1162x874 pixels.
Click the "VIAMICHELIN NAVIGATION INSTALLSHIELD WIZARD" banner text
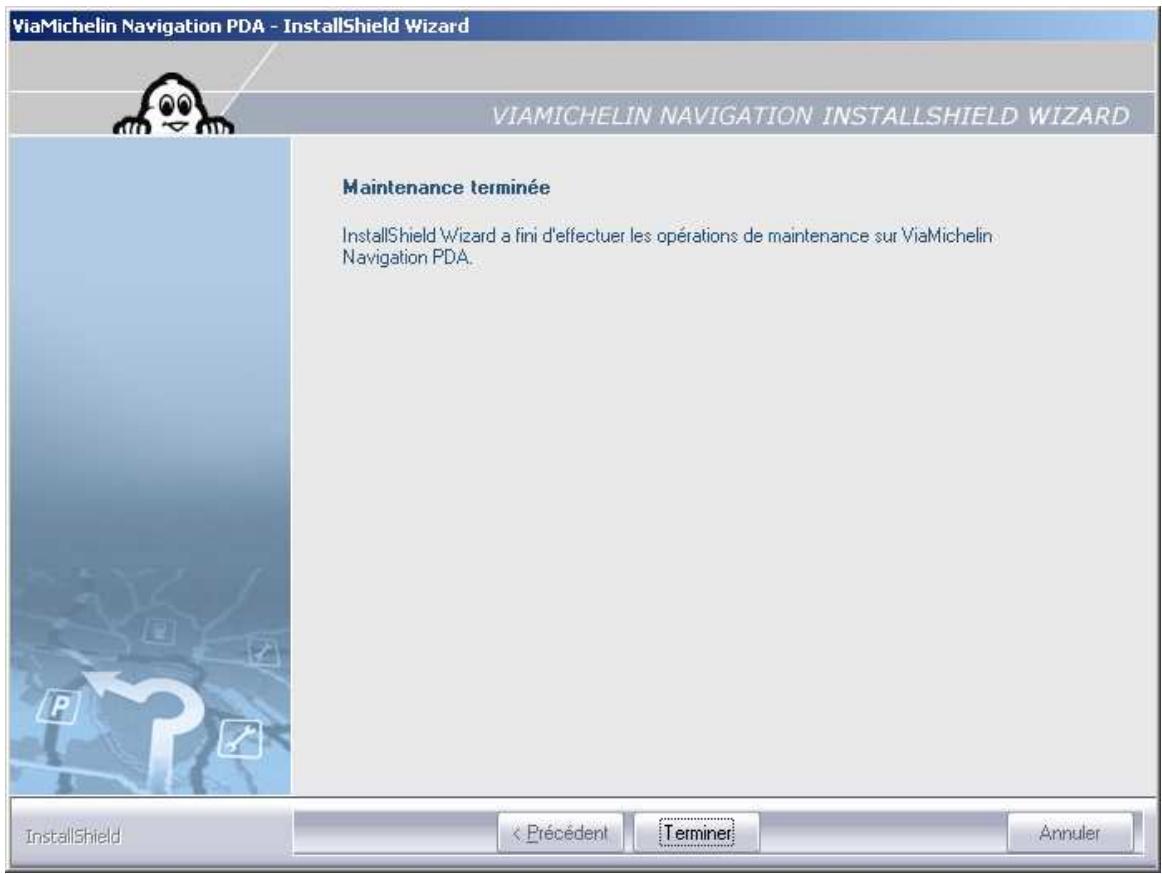tap(810, 116)
